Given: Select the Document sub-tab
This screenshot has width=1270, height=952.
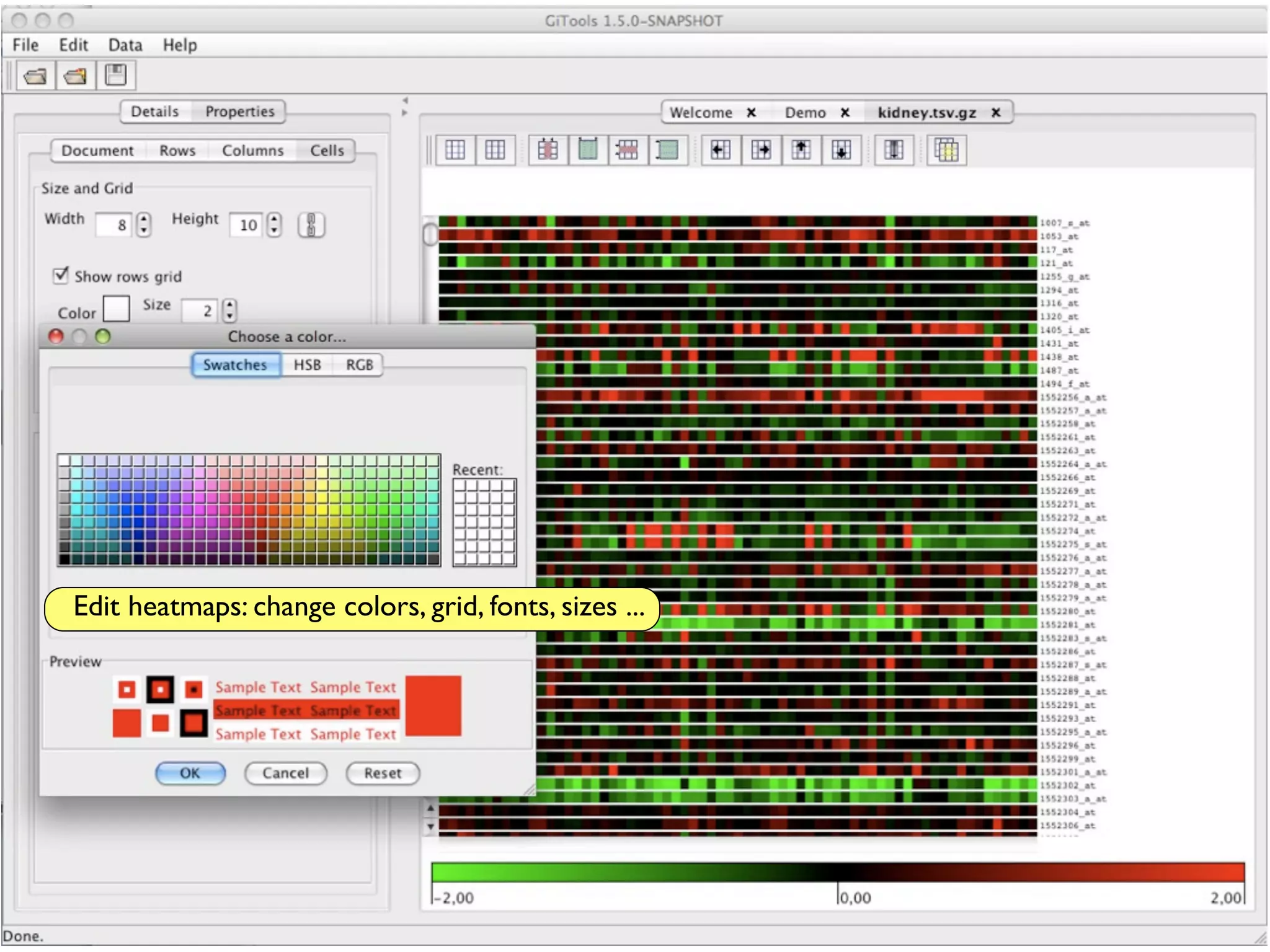Looking at the screenshot, I should point(97,151).
